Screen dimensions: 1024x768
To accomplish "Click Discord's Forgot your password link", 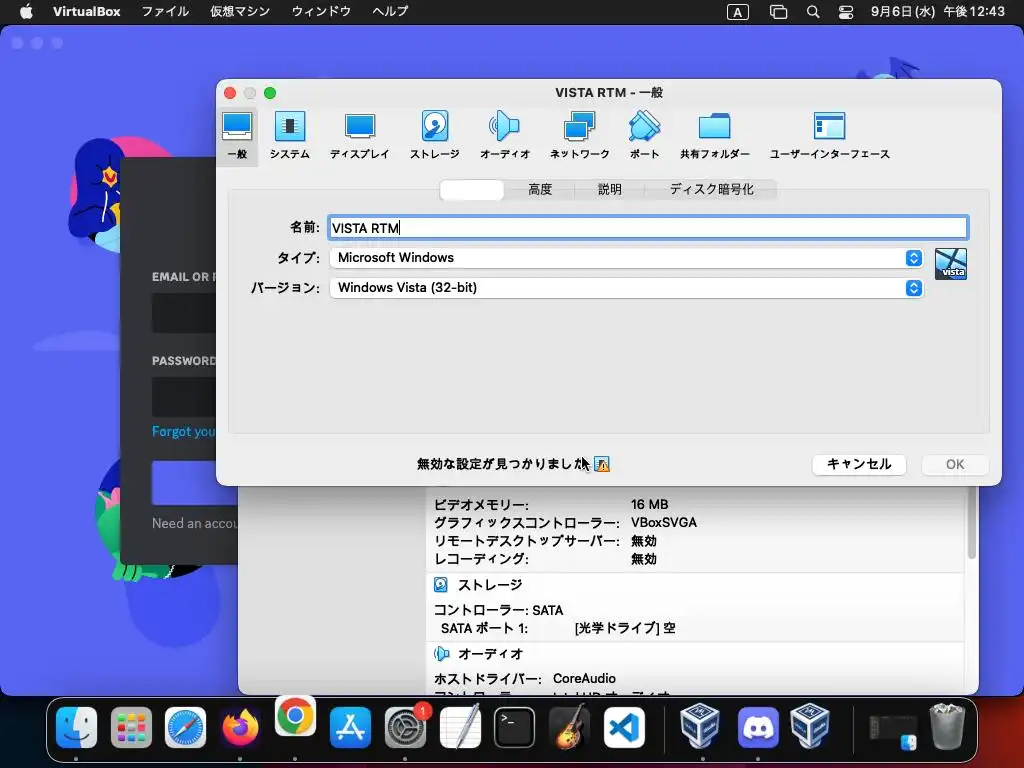I will coord(184,432).
